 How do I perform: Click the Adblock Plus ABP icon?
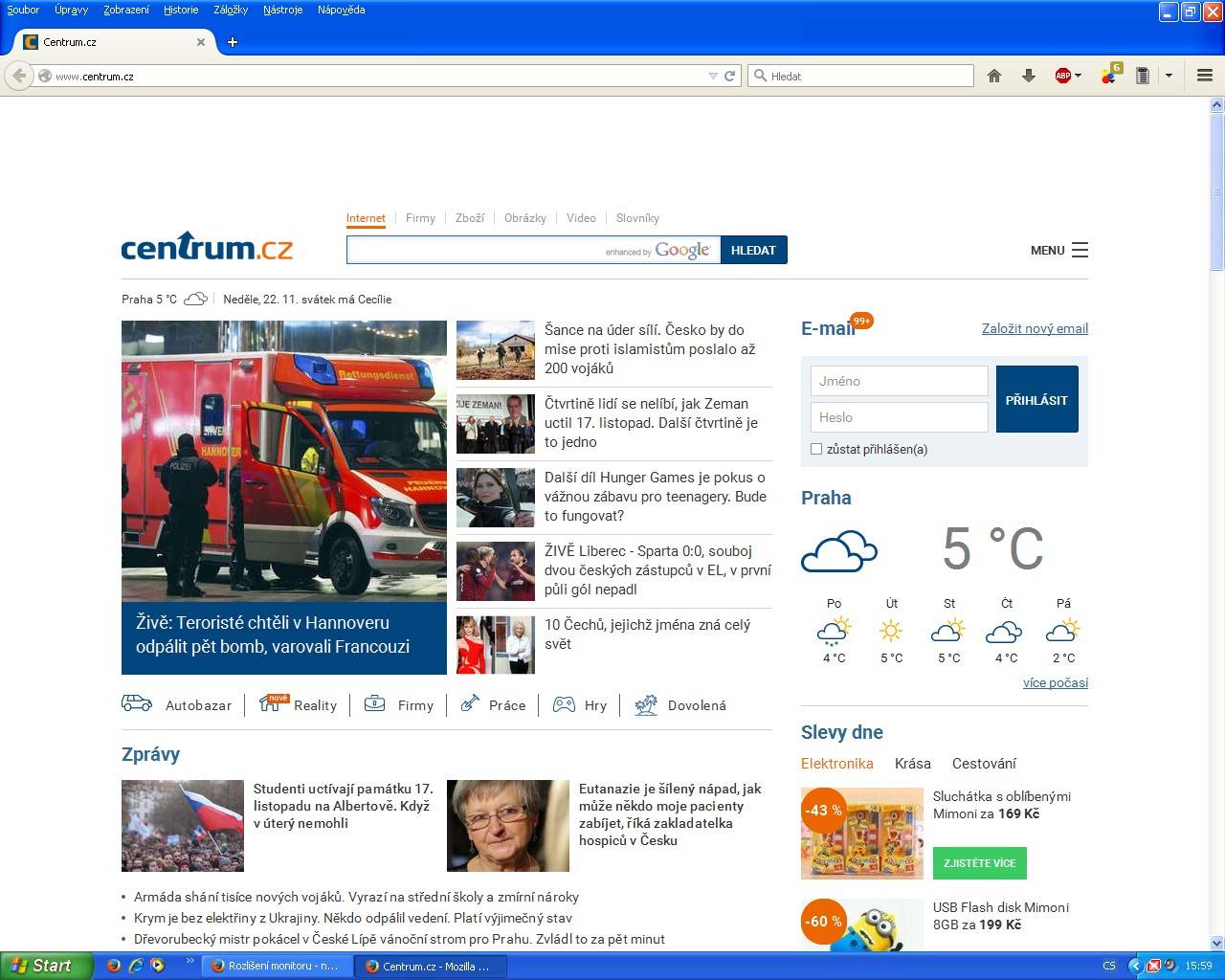click(x=1062, y=76)
